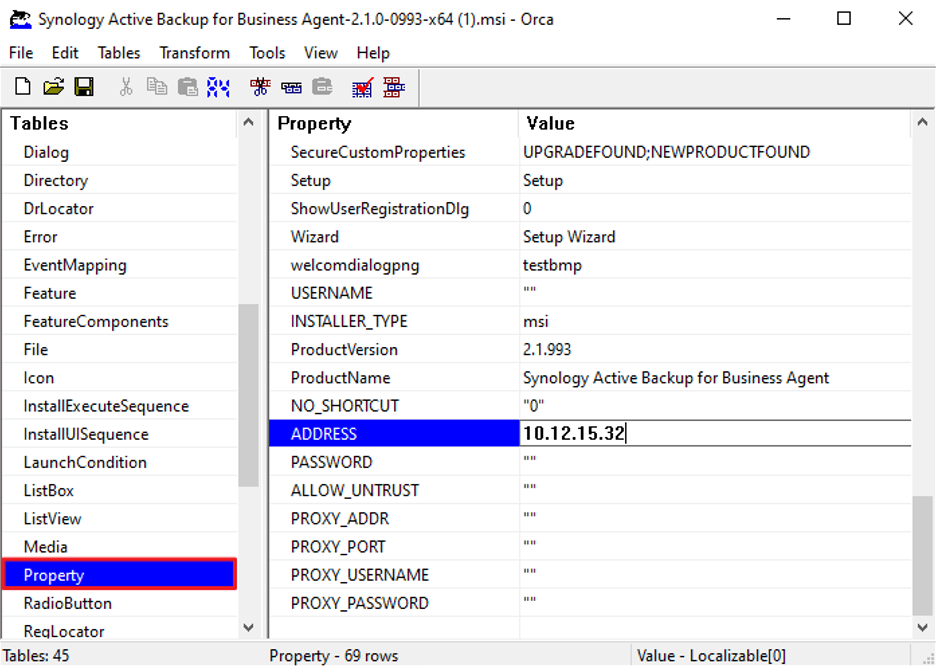Click the PASSWORD property row
The height and width of the screenshot is (666, 936).
pyautogui.click(x=590, y=462)
